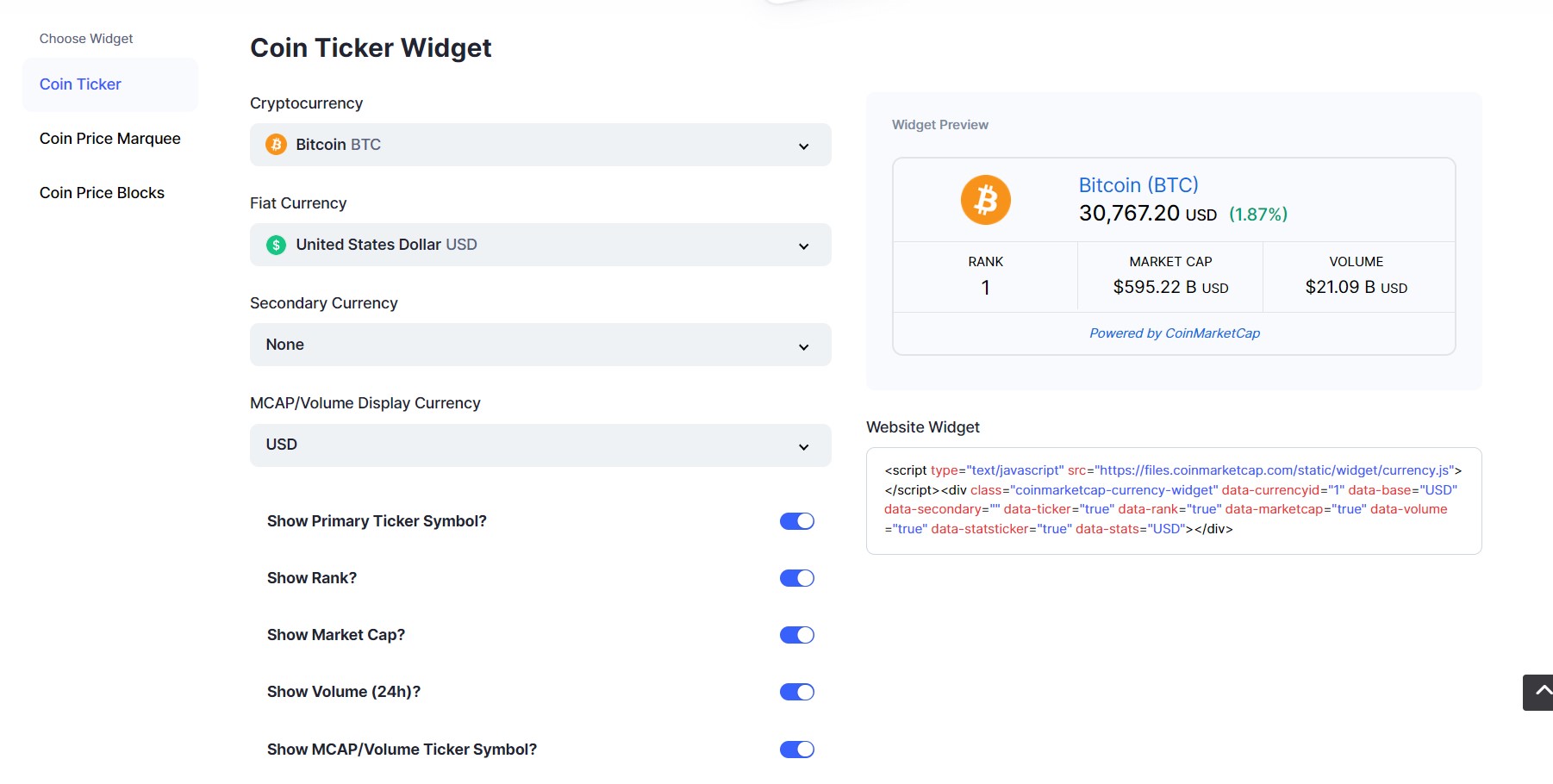The width and height of the screenshot is (1553, 784).
Task: Click the Website Widget embed code box
Action: tap(1174, 501)
